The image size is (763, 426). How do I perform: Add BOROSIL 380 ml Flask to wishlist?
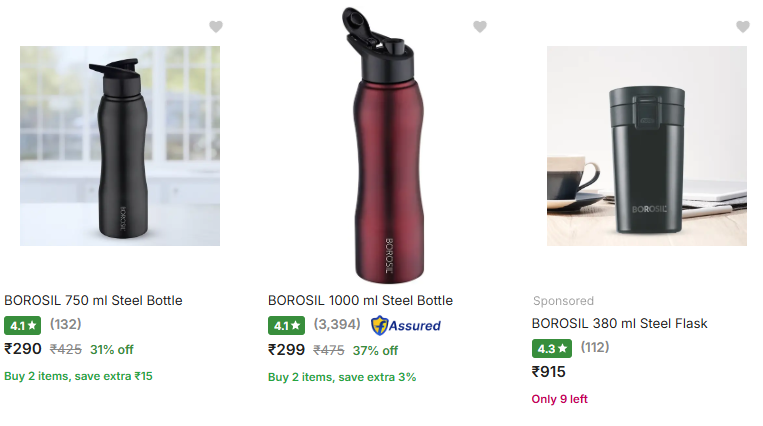743,27
